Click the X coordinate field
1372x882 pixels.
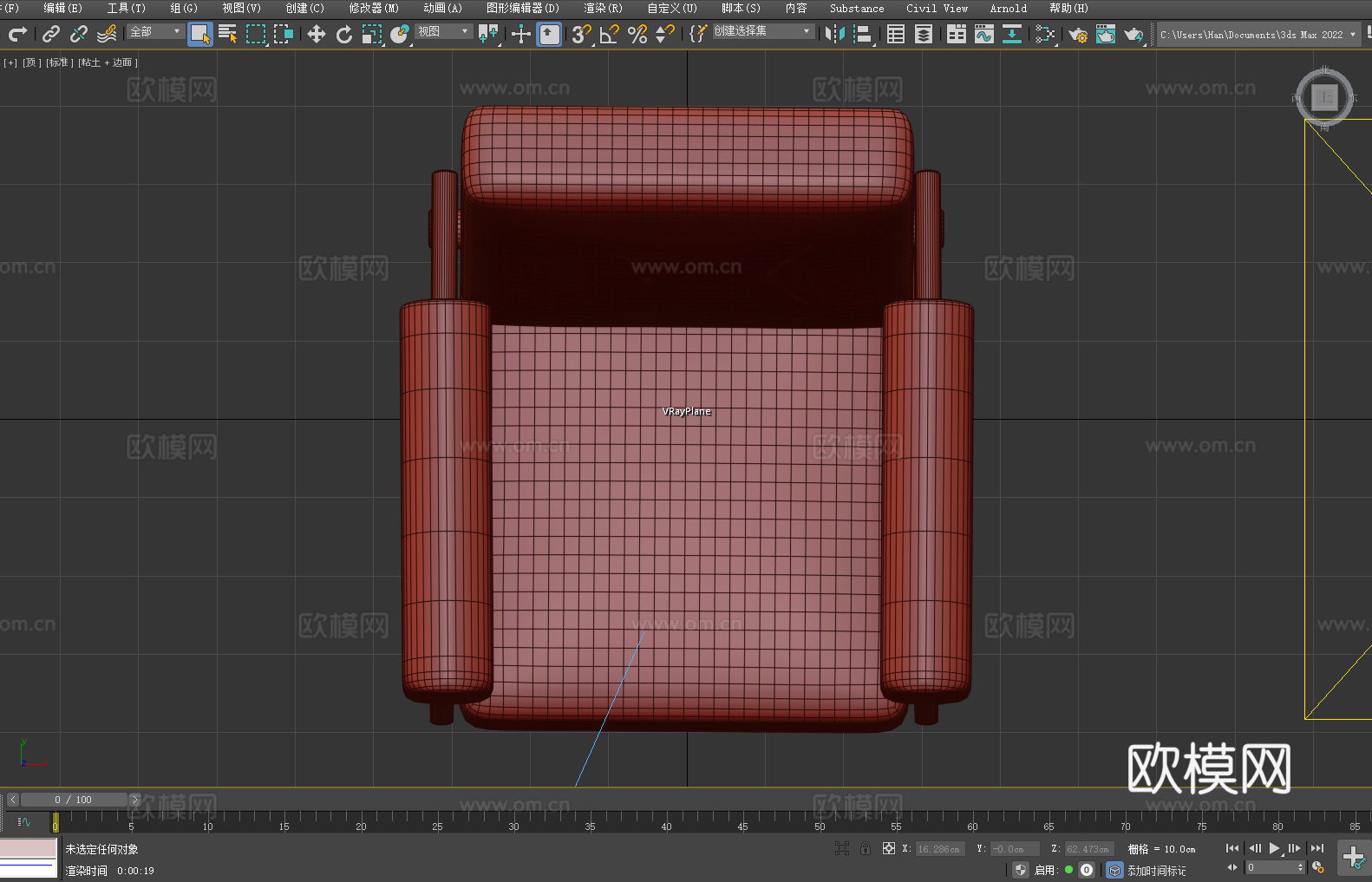(x=942, y=849)
